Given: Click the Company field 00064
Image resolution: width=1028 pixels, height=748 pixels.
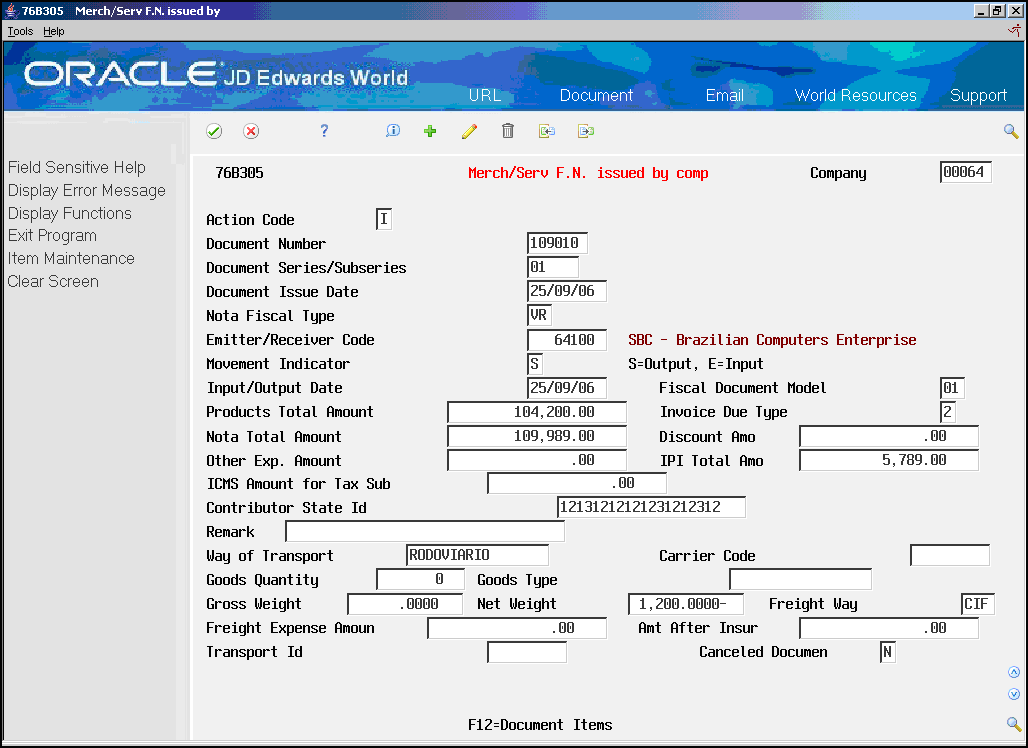Looking at the screenshot, I should coord(965,172).
